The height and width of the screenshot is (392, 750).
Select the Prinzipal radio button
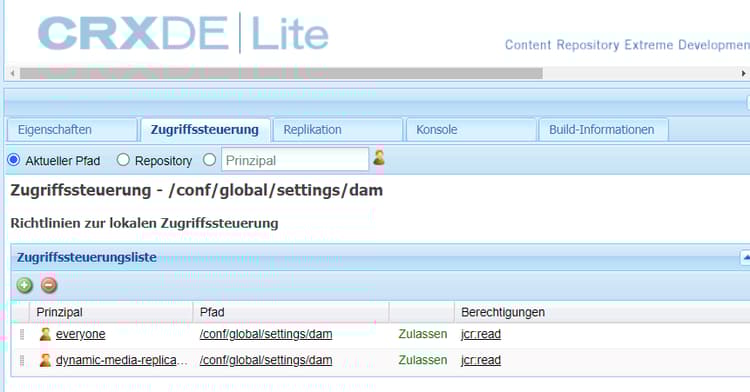click(x=209, y=160)
